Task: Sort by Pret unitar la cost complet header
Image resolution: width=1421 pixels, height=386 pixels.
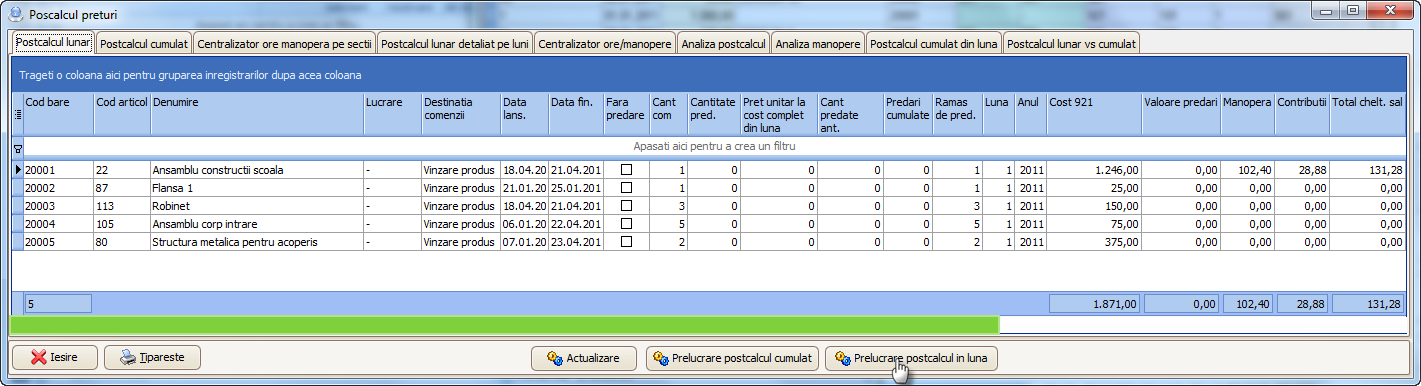Action: [x=779, y=114]
